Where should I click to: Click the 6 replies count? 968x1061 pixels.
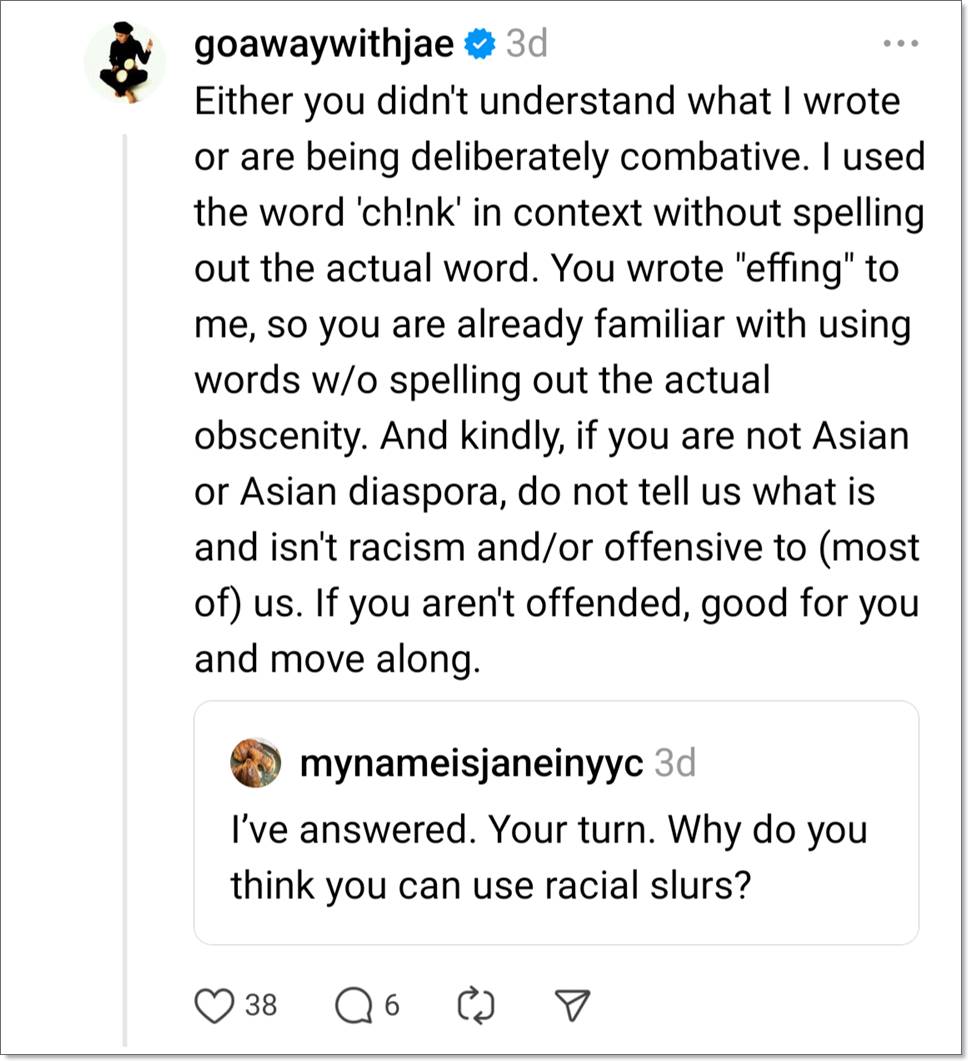392,1004
